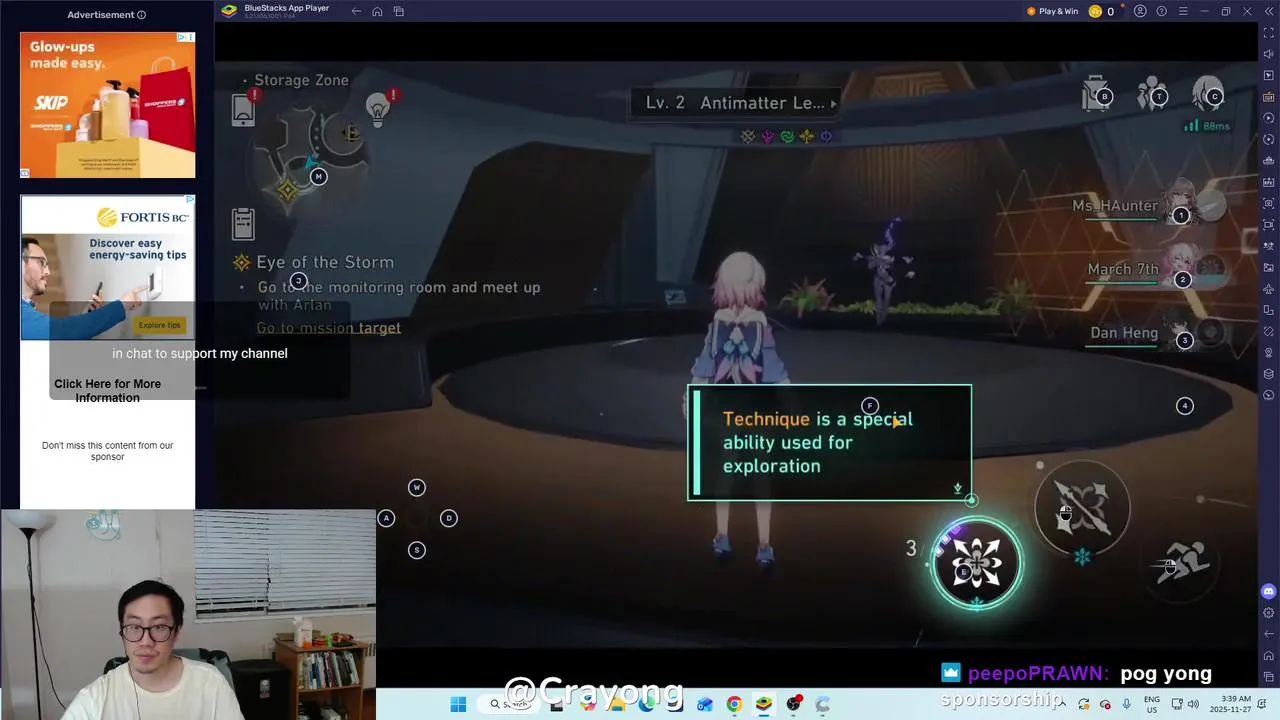Tap the basic attack button

pos(1082,508)
